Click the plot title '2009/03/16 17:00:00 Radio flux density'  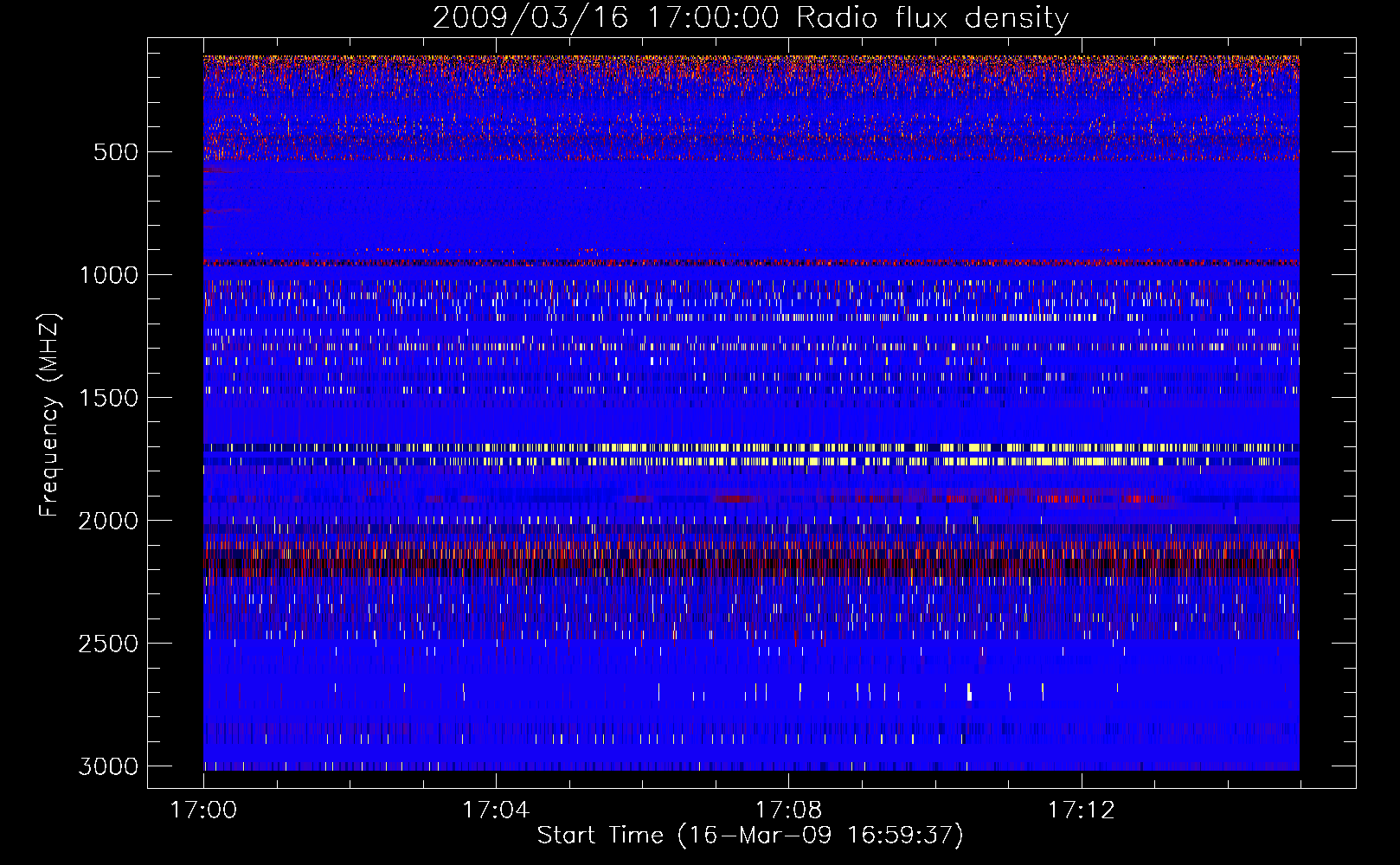click(x=750, y=18)
